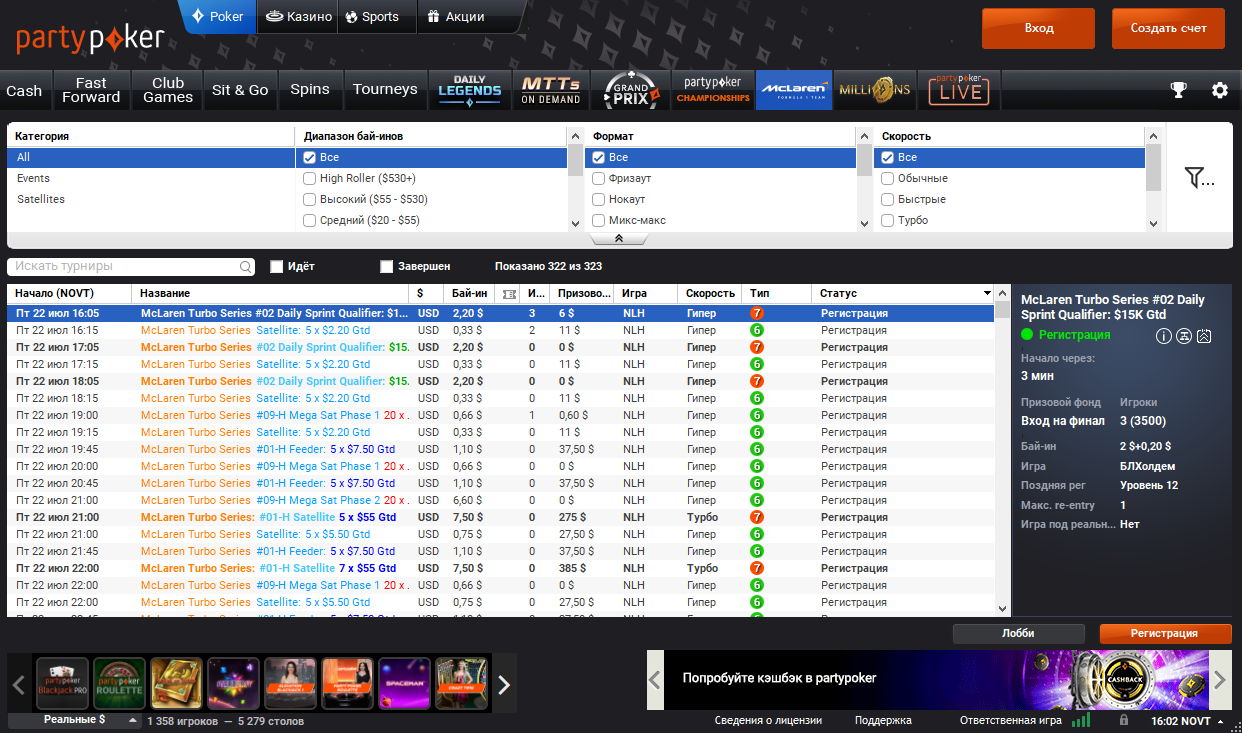Open the advanced filter funnel icon
The width and height of the screenshot is (1242, 733).
[x=1198, y=178]
